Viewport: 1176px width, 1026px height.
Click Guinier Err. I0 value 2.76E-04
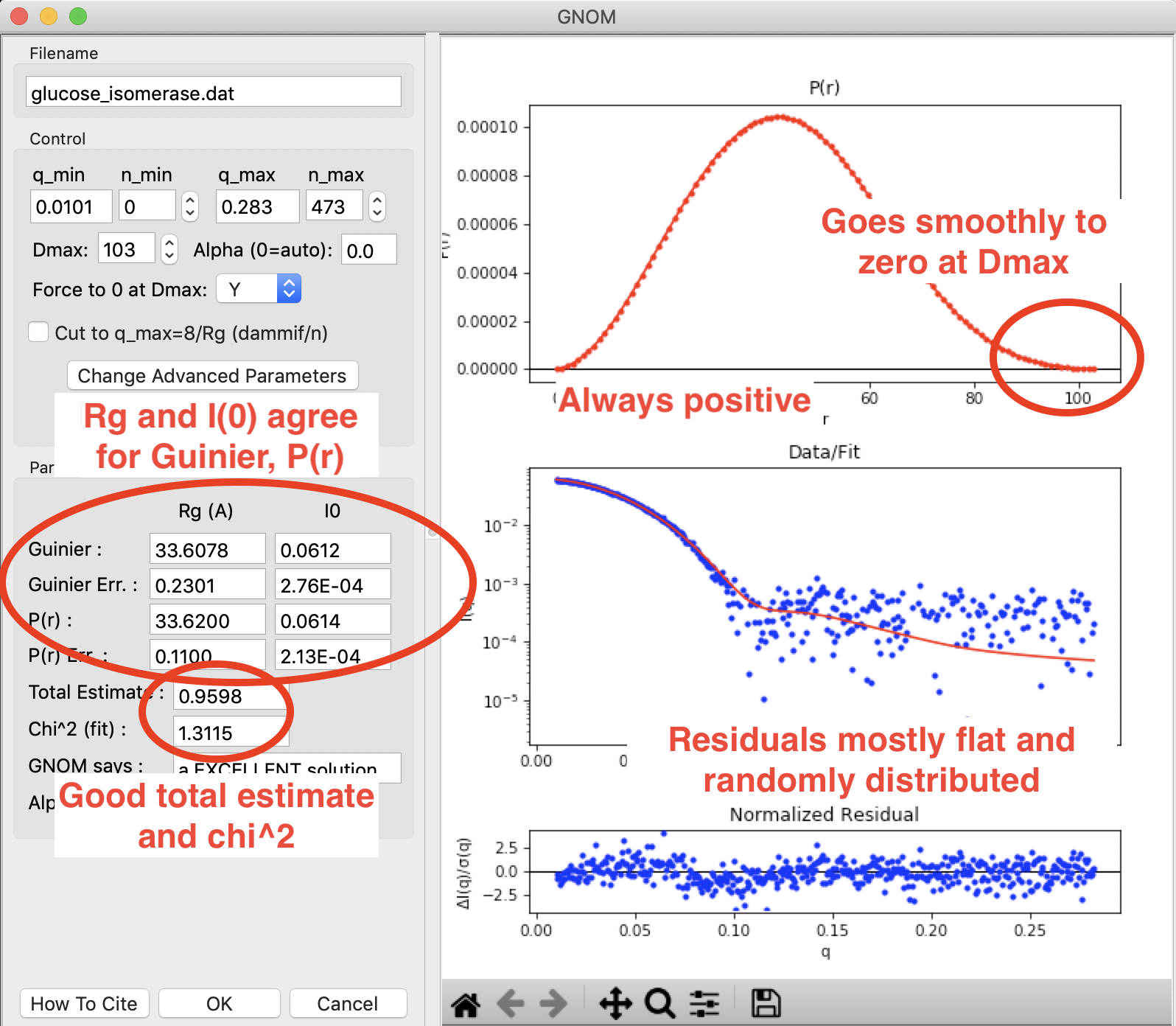[x=333, y=585]
